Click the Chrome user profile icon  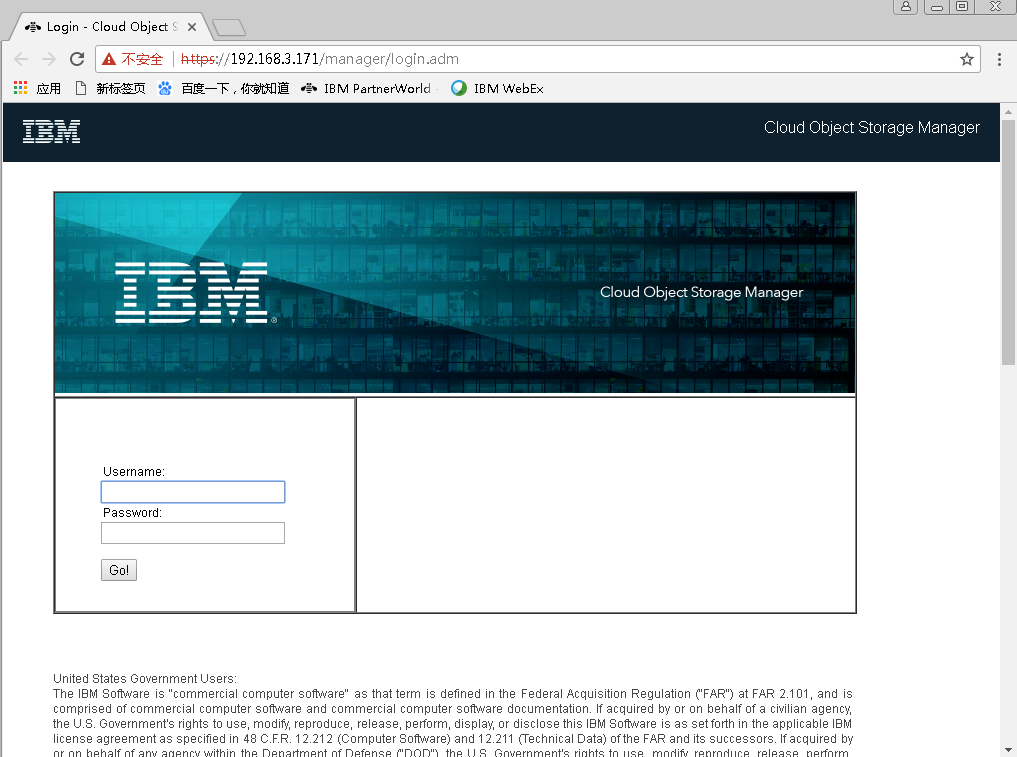905,6
